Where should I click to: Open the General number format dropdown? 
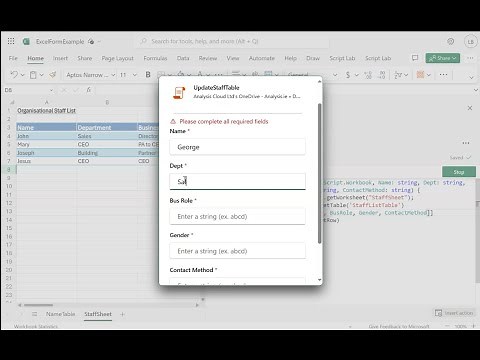tap(335, 75)
